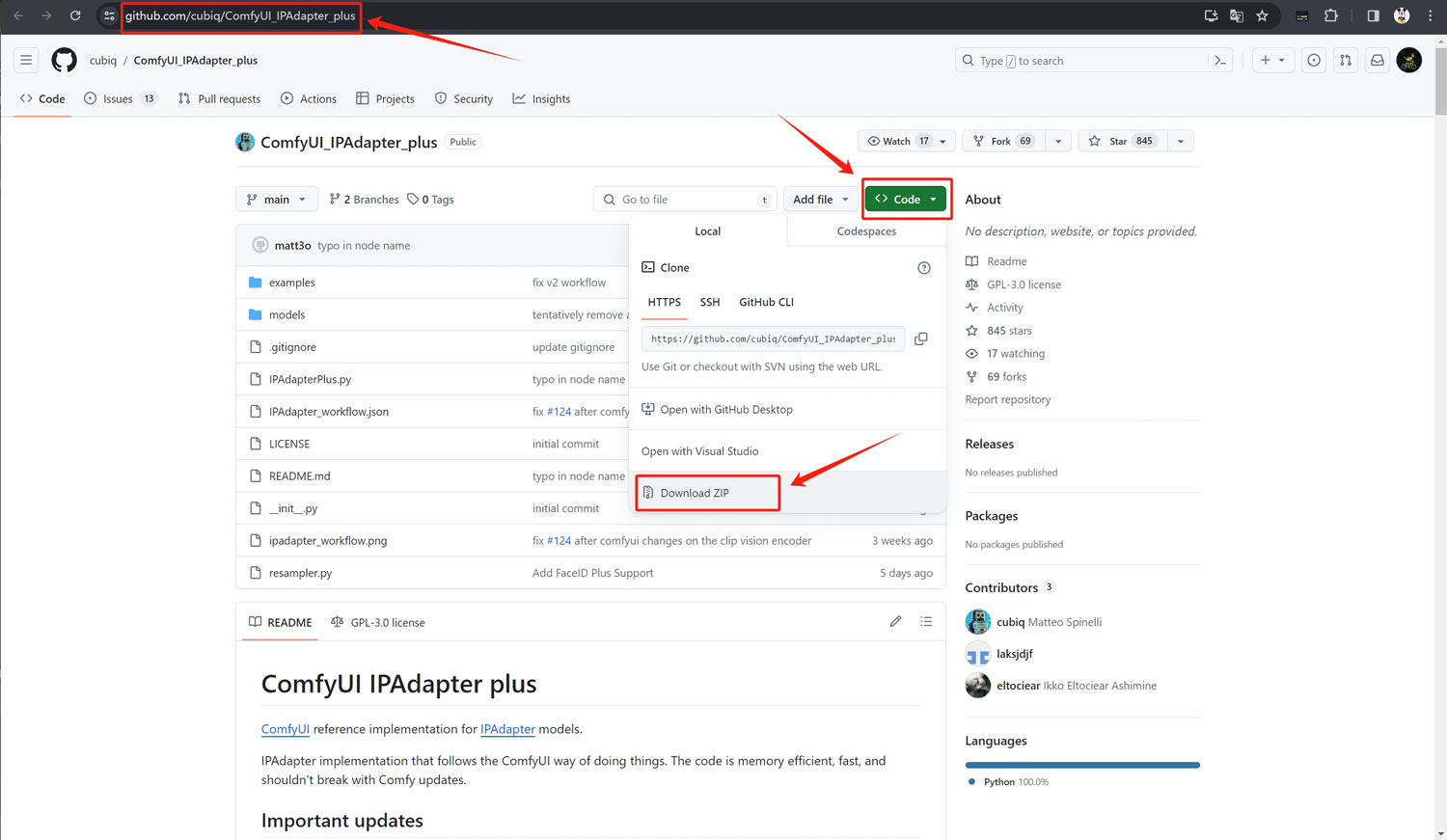Focus the Type / to search box
This screenshot has width=1447, height=840.
[x=1093, y=61]
